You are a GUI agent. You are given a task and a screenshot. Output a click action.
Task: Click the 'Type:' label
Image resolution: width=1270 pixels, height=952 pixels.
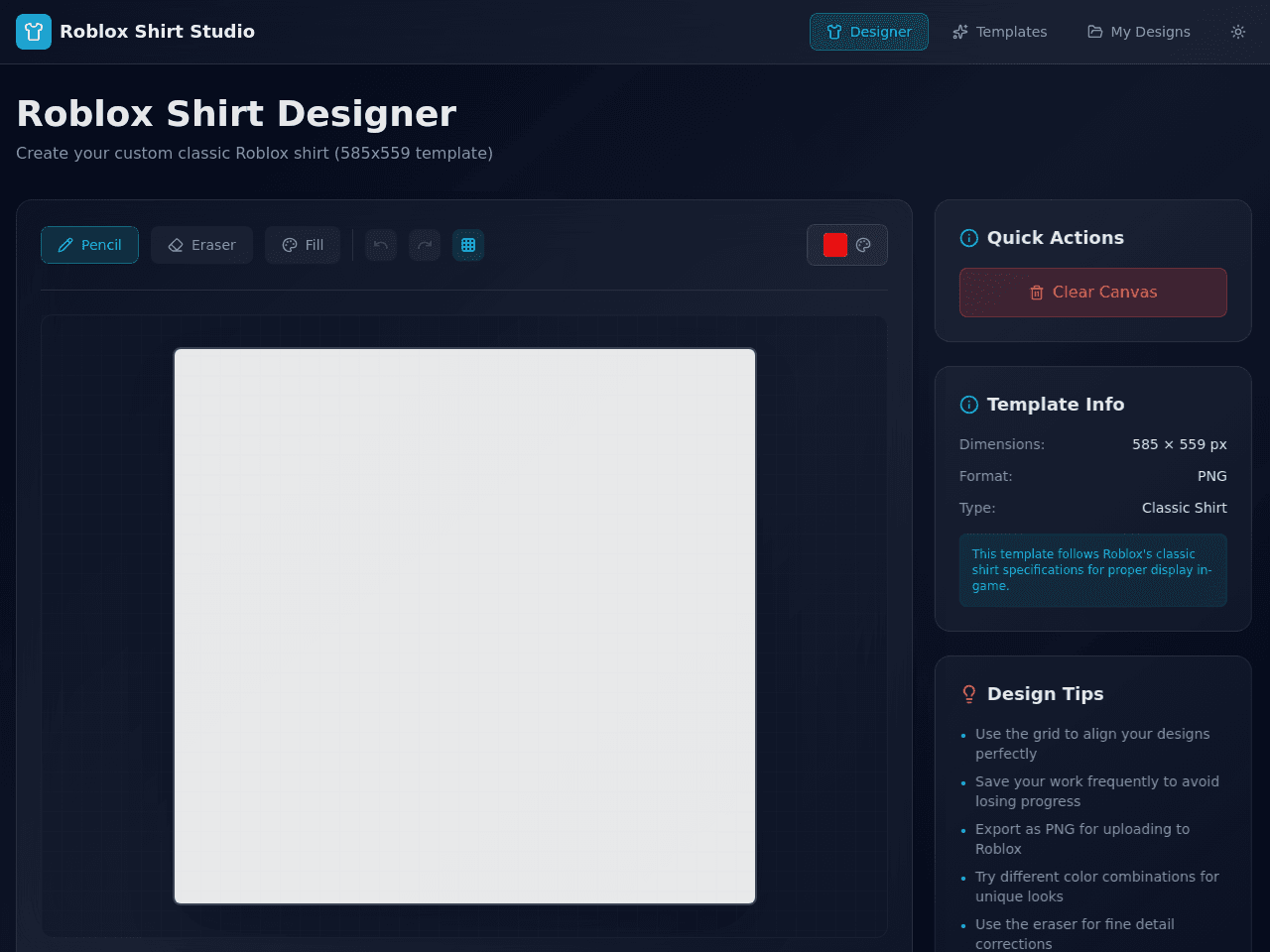pyautogui.click(x=977, y=508)
